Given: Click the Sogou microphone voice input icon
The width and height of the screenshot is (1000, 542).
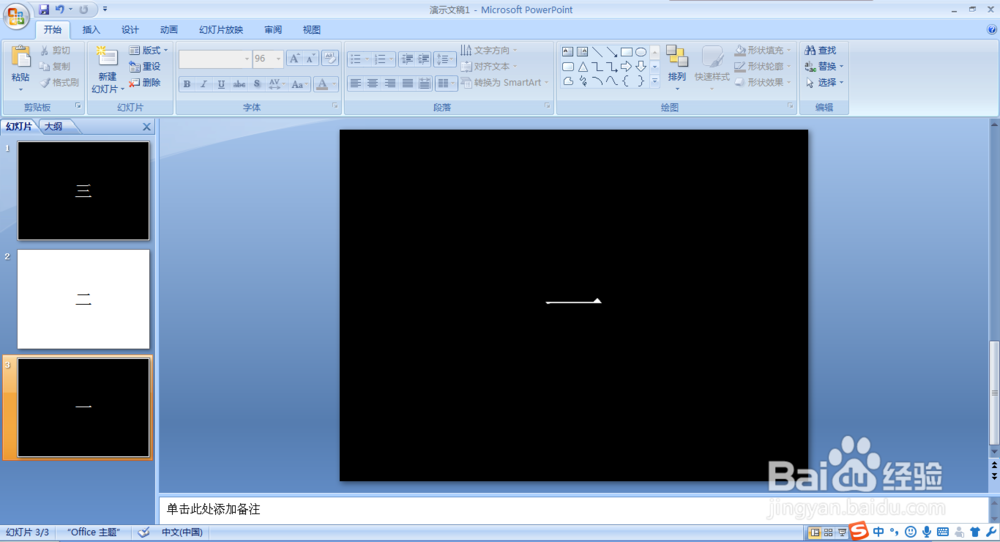Looking at the screenshot, I should (x=927, y=532).
